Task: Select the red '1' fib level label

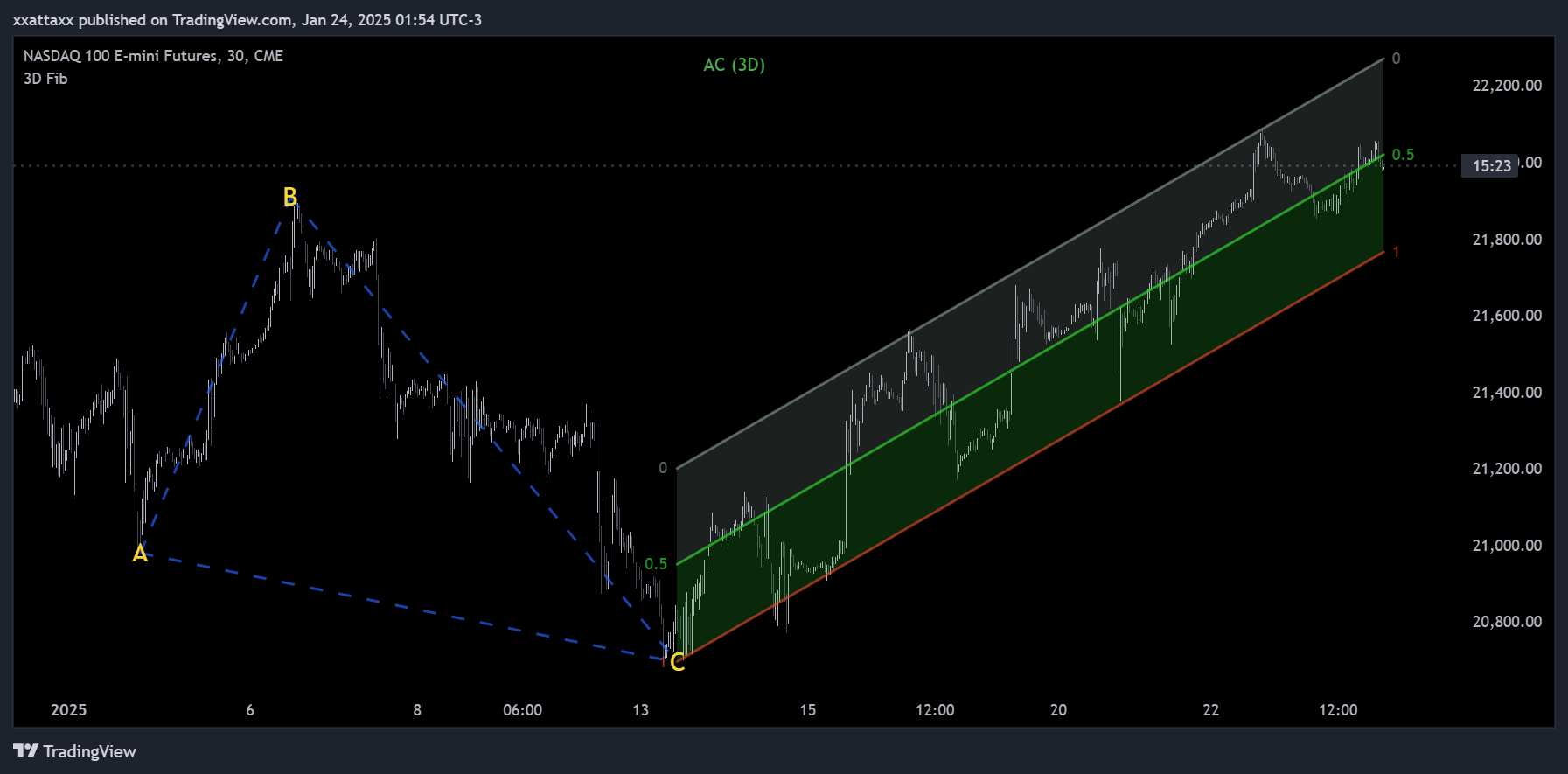Action: tap(1396, 252)
